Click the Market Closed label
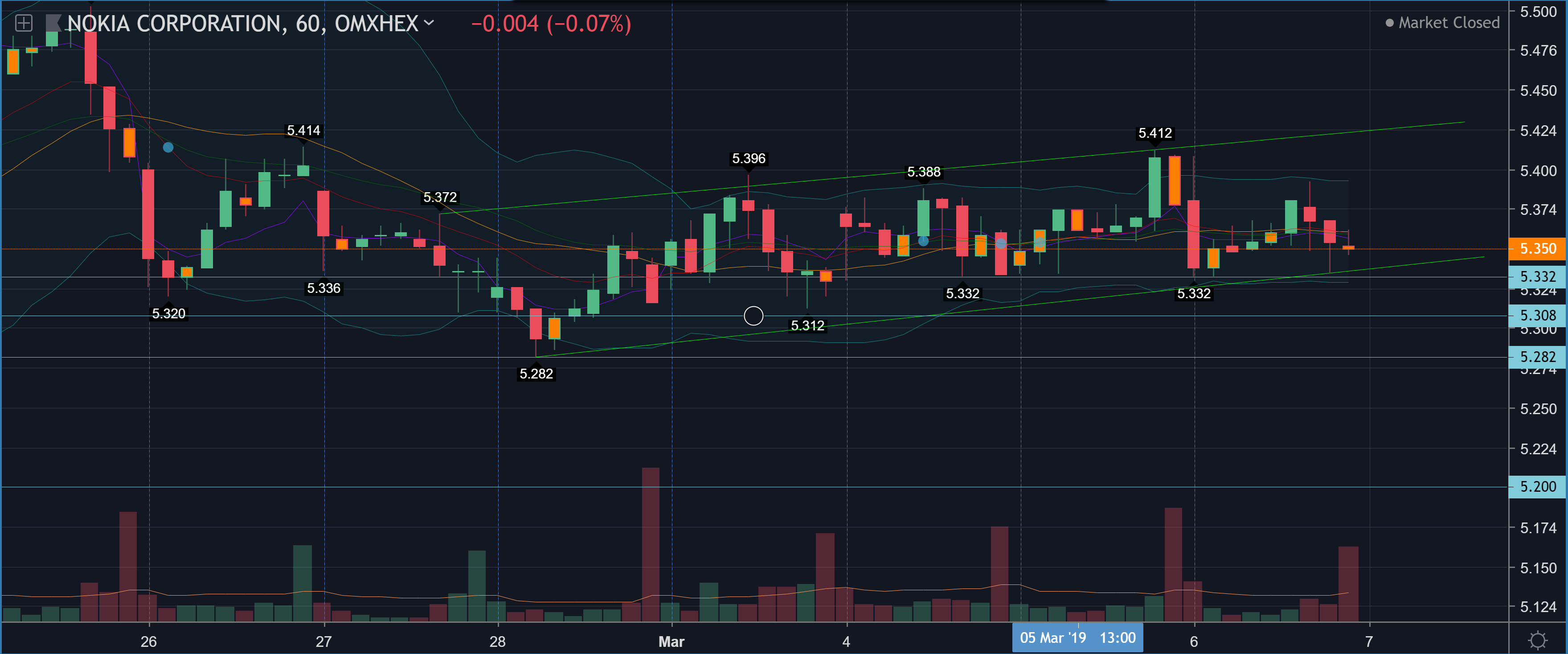The width and height of the screenshot is (1568, 654). click(x=1449, y=23)
